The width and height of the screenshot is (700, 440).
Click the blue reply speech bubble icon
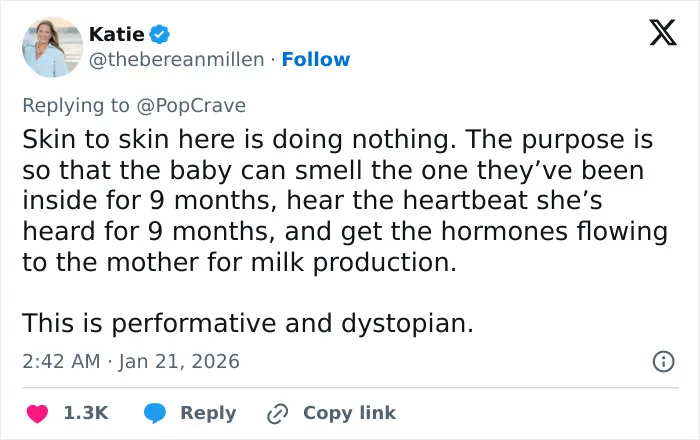coord(155,413)
